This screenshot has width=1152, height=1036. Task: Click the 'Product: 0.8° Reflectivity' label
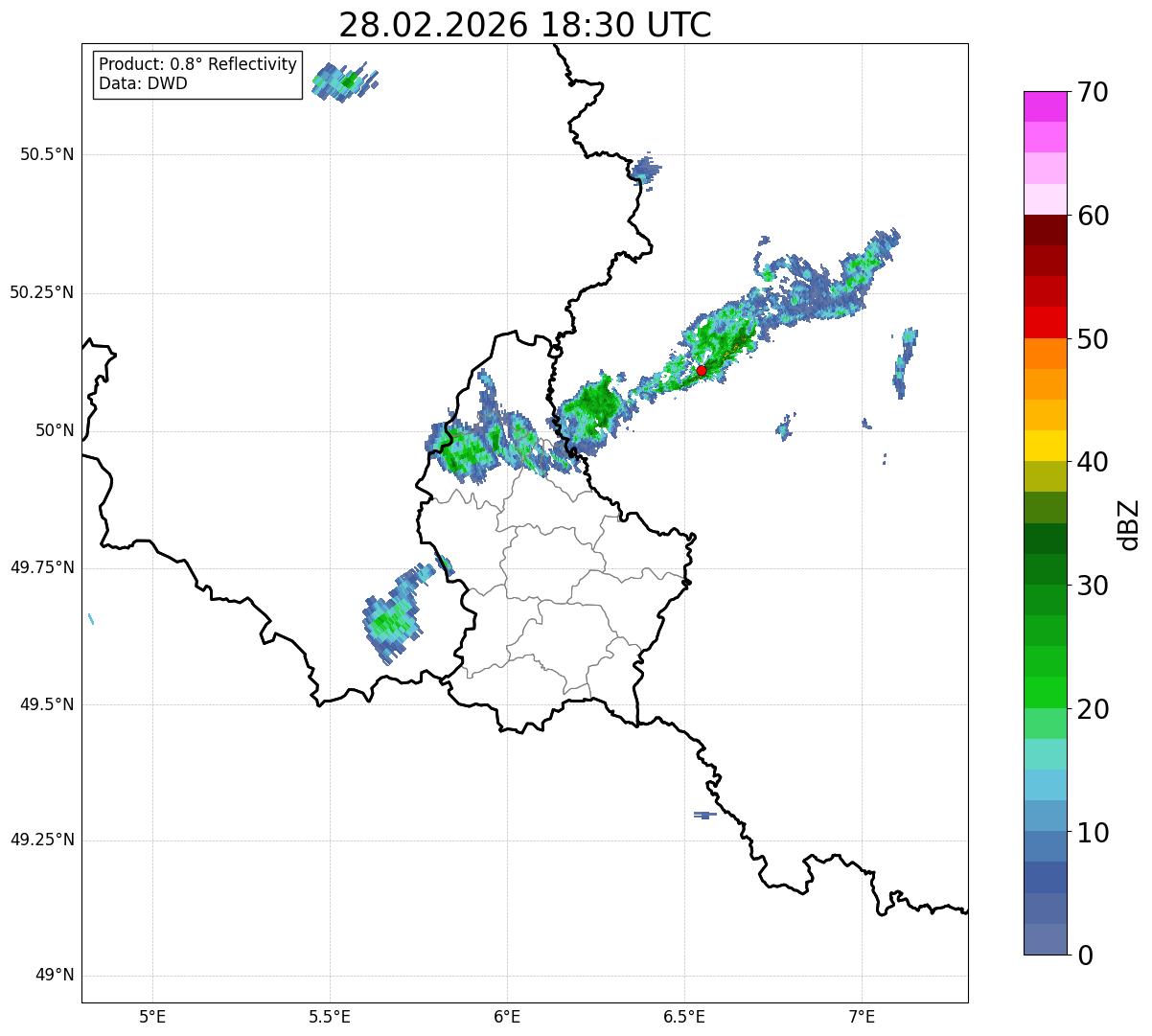pos(198,64)
